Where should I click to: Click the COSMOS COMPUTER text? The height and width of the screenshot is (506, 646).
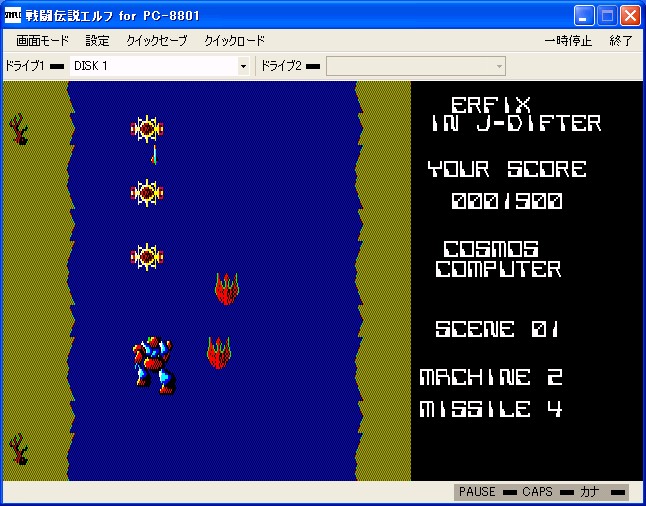click(x=498, y=259)
